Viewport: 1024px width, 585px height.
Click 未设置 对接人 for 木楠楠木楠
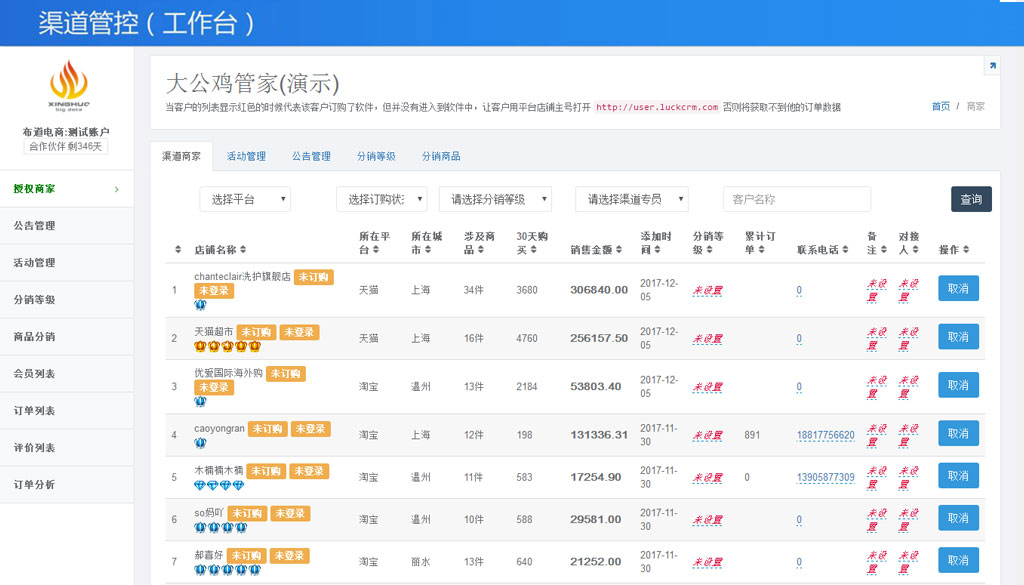point(908,477)
